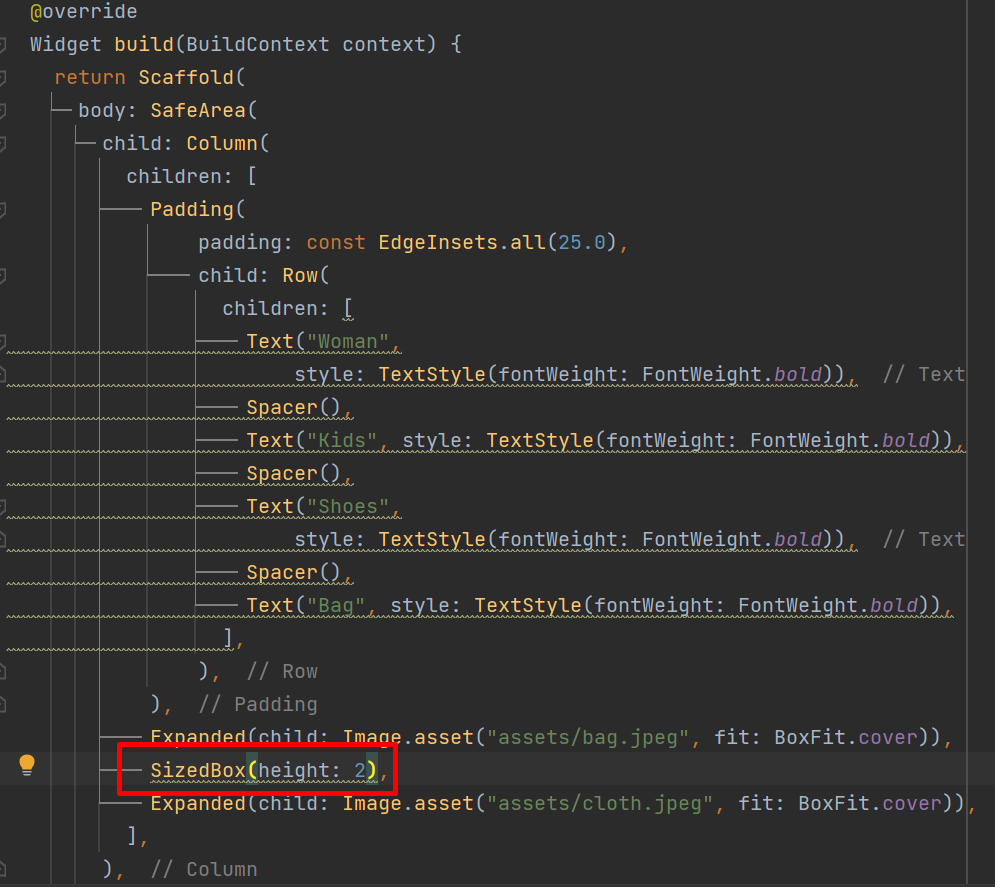Click FontWeight.bold on the Kids line
This screenshot has height=887, width=995.
840,440
